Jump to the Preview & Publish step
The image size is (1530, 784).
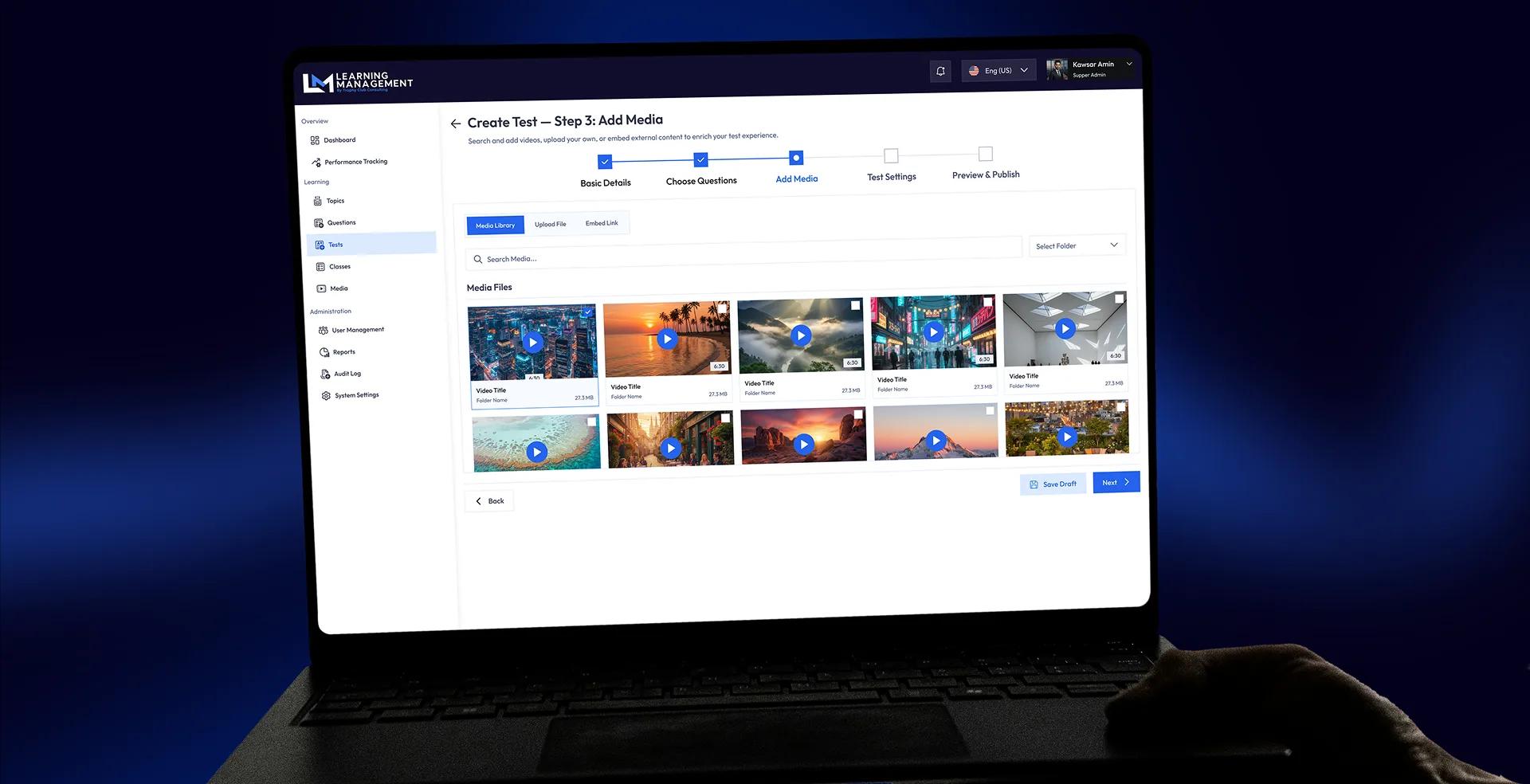point(986,153)
